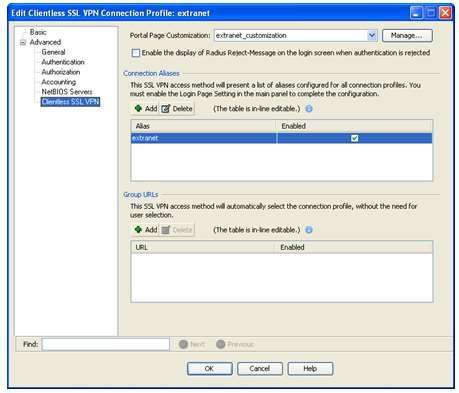Viewport: 459px width, 393px height.
Task: Go to NetBIOS Servers section
Action: (67, 92)
